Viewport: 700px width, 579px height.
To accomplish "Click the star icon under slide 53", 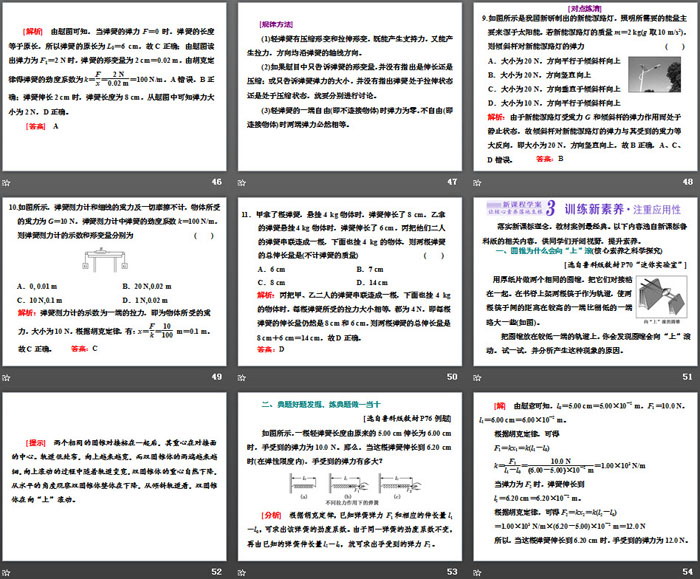I will coord(242,572).
